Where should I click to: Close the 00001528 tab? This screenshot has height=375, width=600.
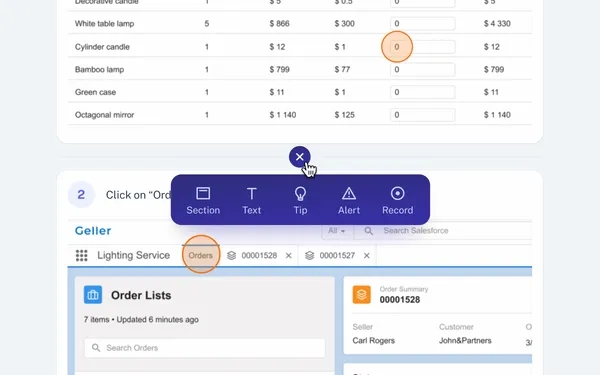click(289, 255)
